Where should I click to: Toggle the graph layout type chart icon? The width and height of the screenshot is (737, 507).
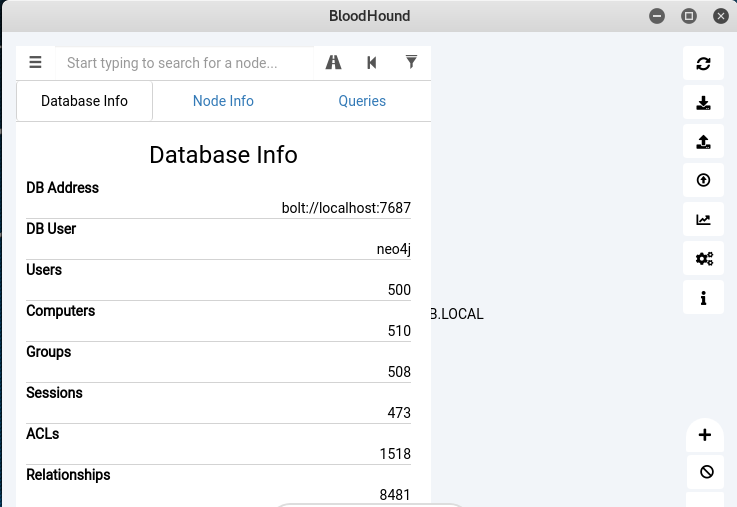point(704,220)
